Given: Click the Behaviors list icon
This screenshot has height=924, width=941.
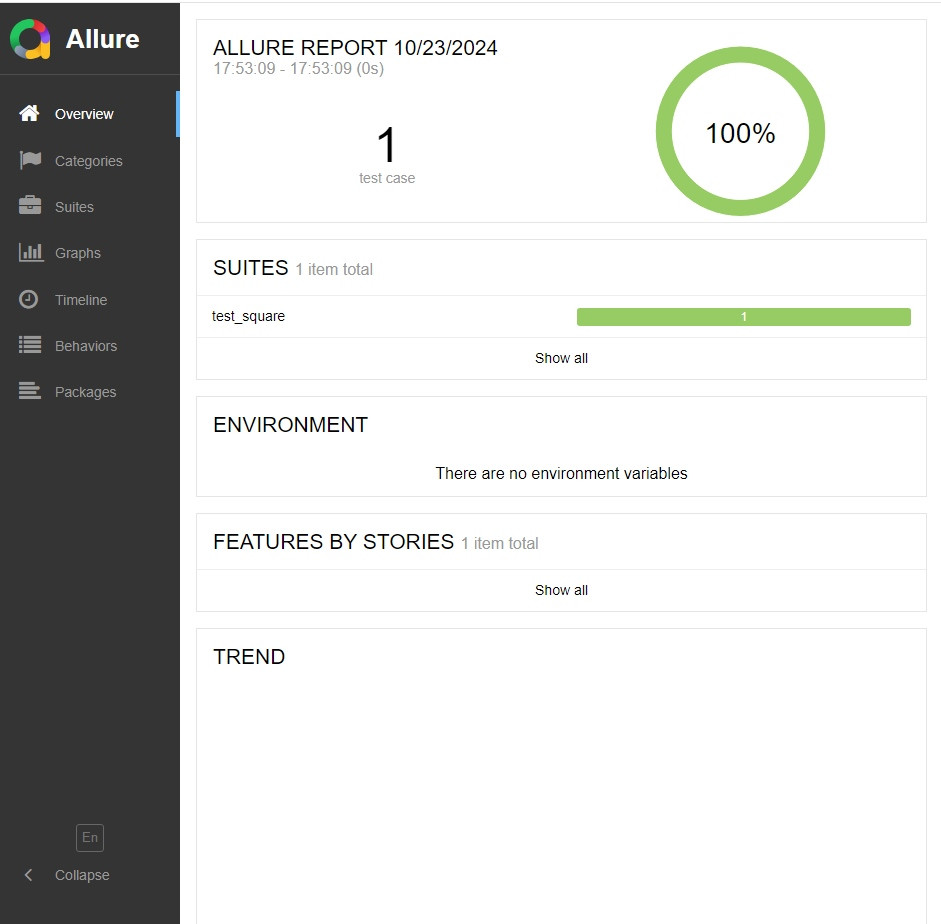Looking at the screenshot, I should [x=30, y=345].
